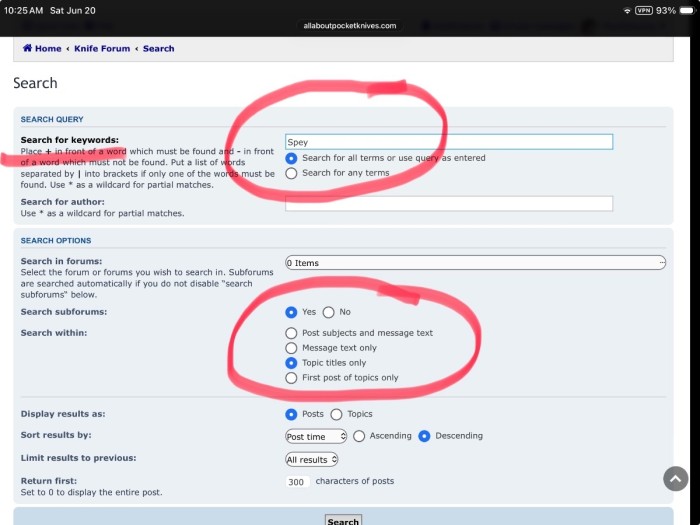Screen dimensions: 700x525
Task: Select First post of topics only
Action: (291, 378)
